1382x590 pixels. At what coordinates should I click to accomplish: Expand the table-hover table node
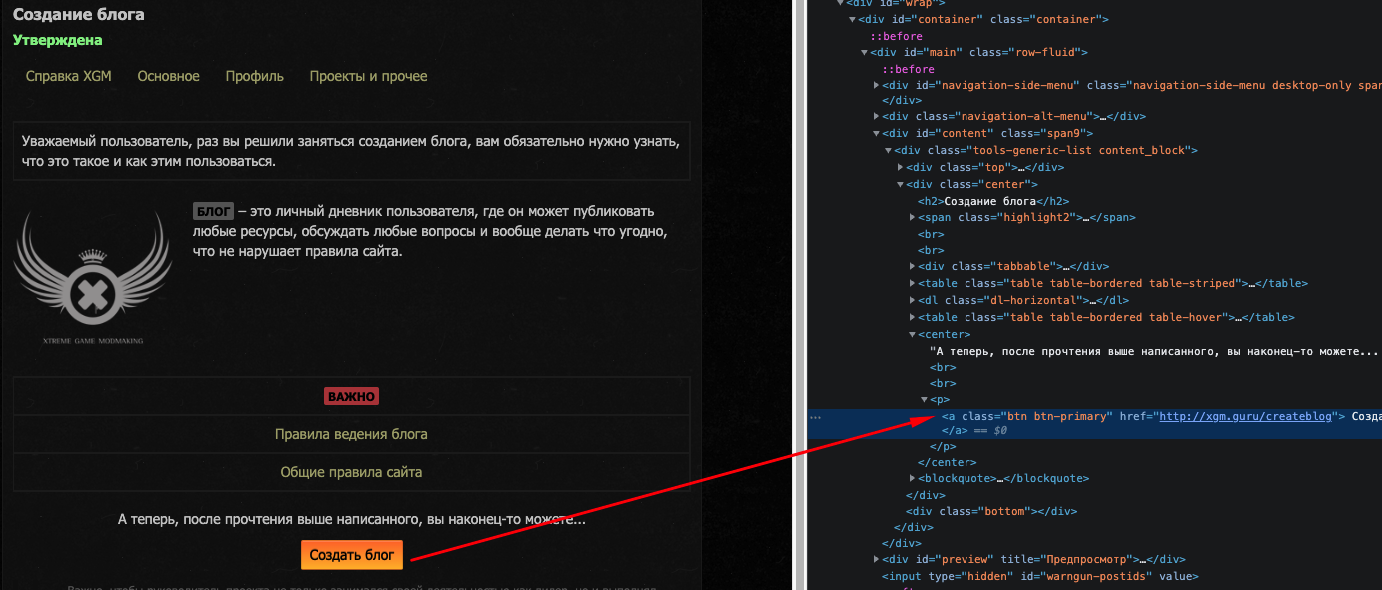[x=912, y=317]
